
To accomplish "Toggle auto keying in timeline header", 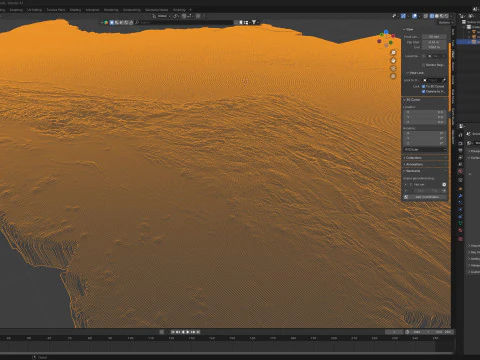I will 162,332.
